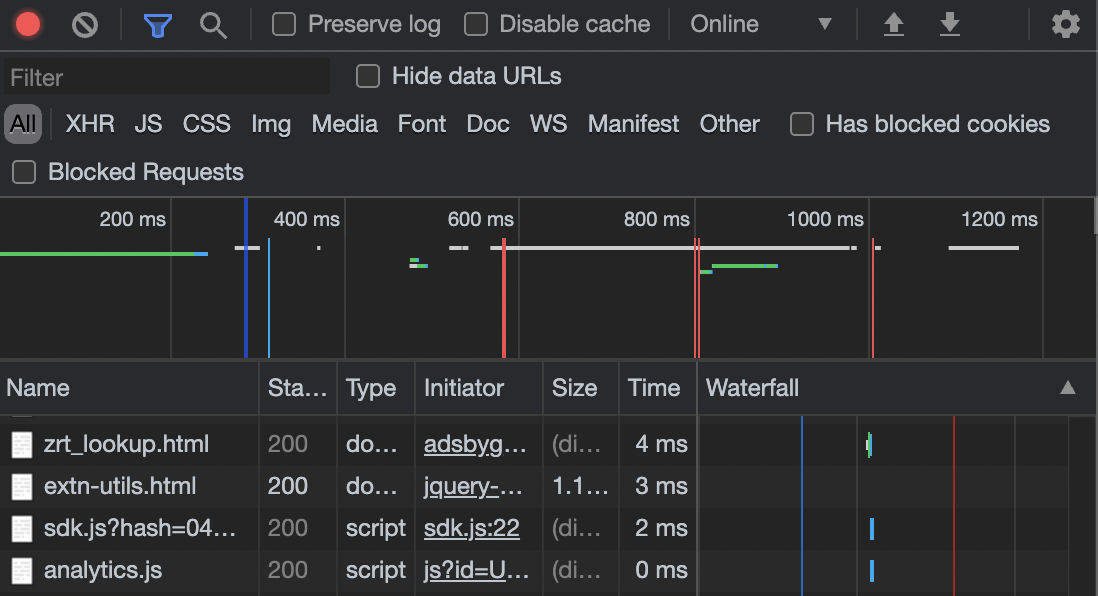Screen dimensions: 1098x596
Task: Focus the Filter text field
Action: [167, 77]
